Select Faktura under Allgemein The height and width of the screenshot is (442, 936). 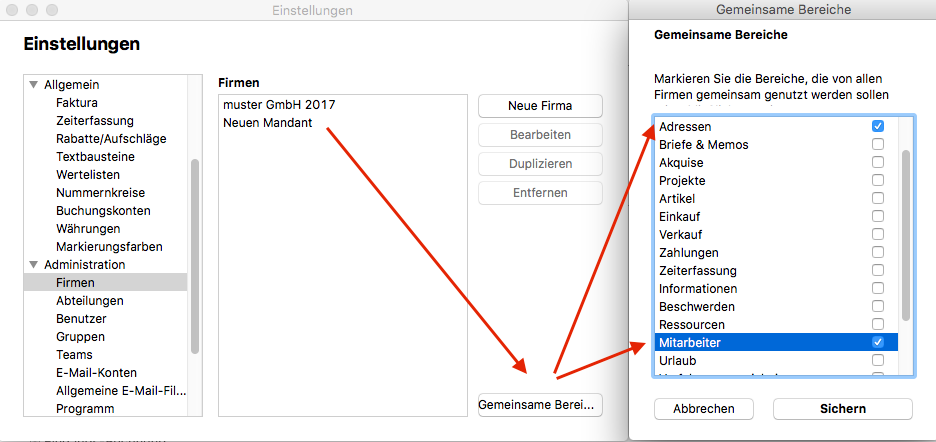(x=77, y=103)
